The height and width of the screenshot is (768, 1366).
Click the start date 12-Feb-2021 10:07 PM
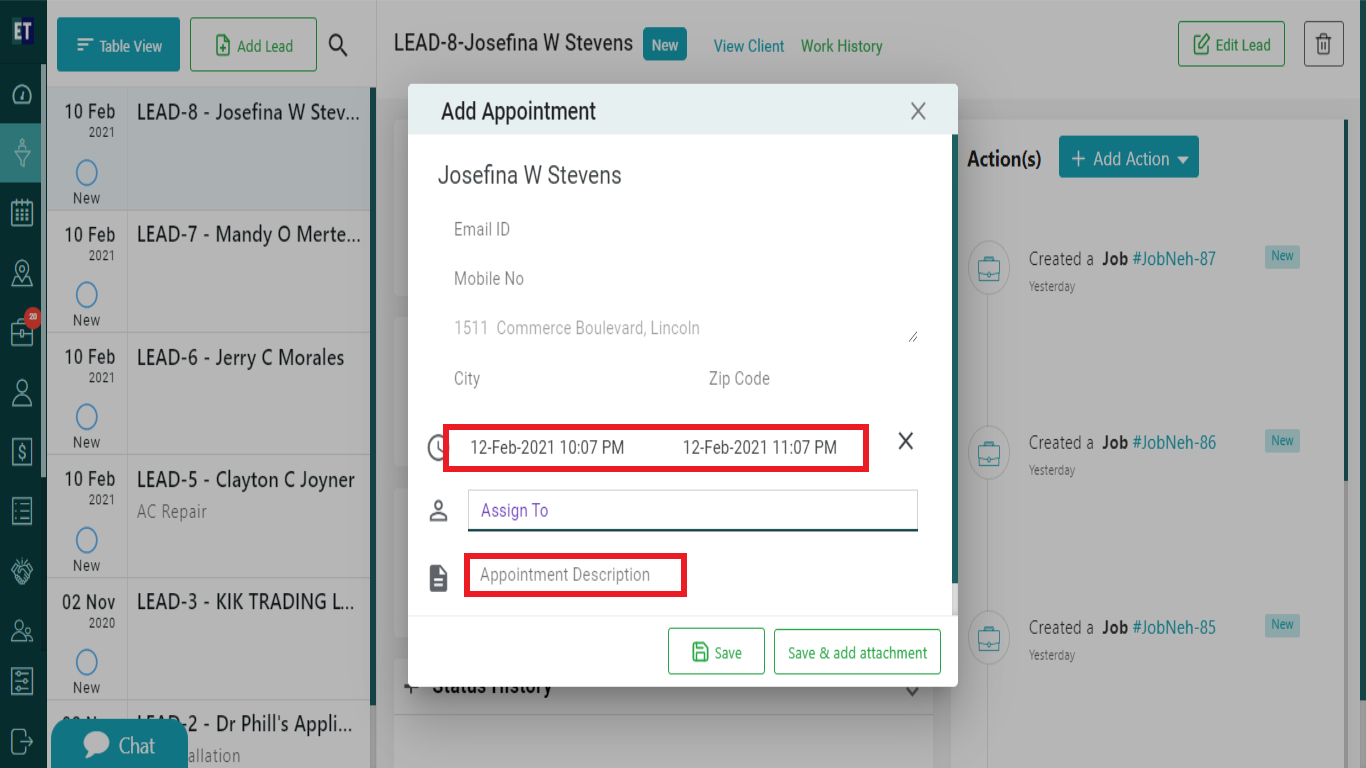pyautogui.click(x=547, y=447)
